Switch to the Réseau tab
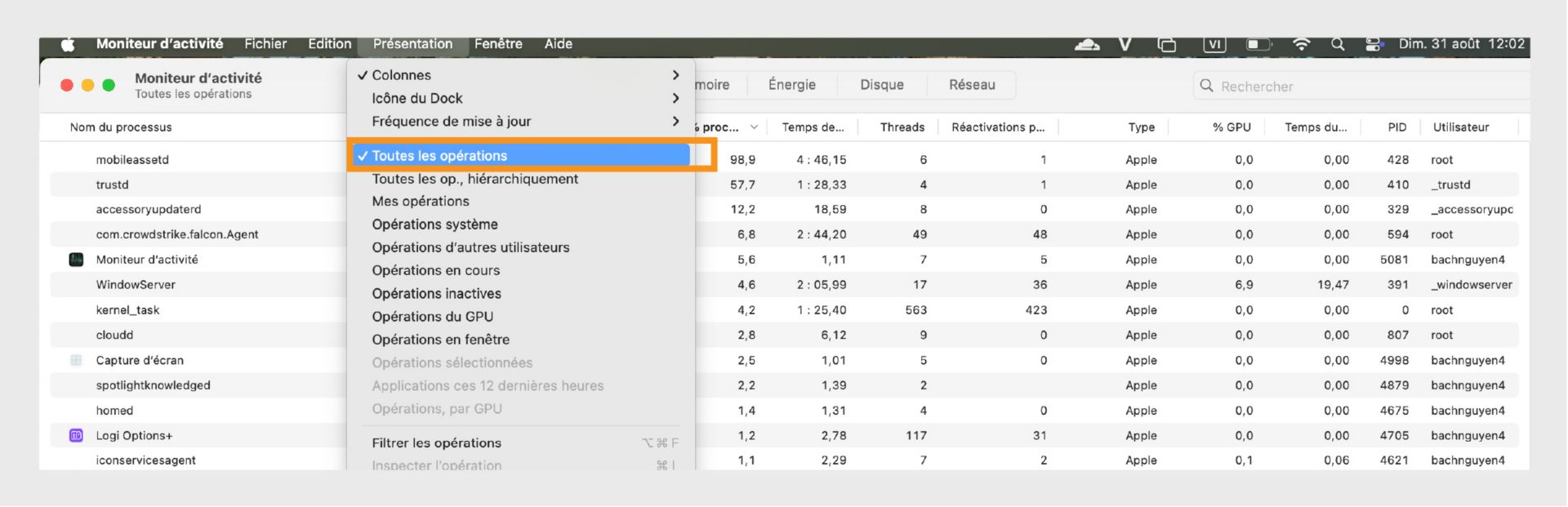 [x=972, y=85]
